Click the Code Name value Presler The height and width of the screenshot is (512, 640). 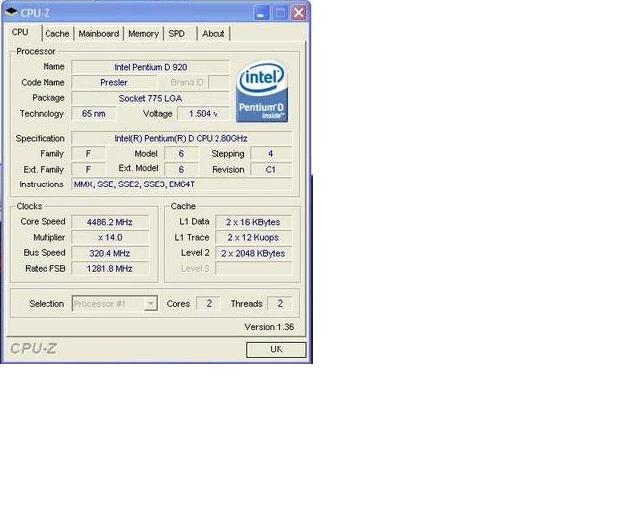pos(113,82)
